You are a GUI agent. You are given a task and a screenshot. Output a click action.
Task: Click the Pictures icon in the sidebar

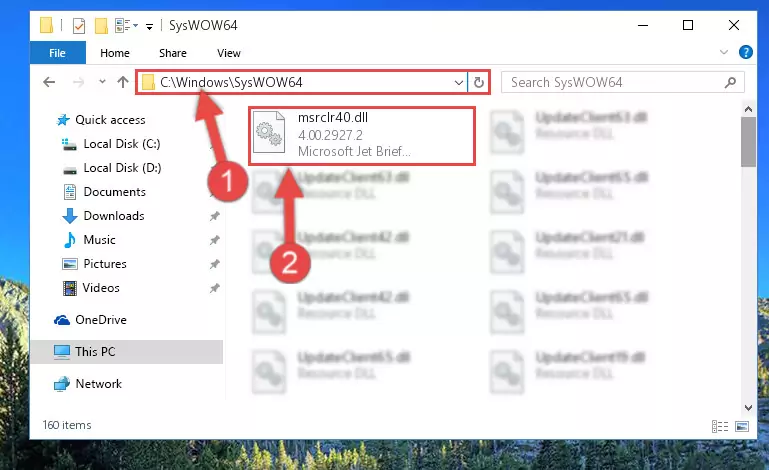(x=70, y=264)
